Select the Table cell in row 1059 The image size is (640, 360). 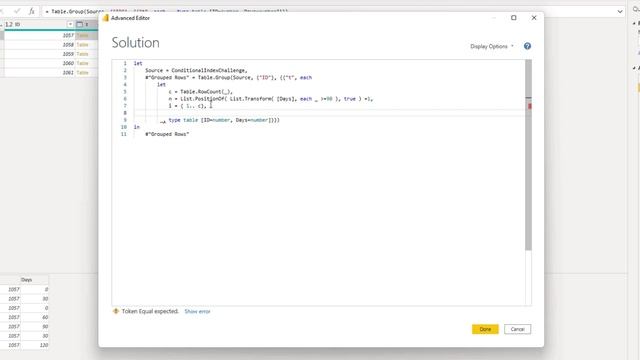[x=87, y=54]
